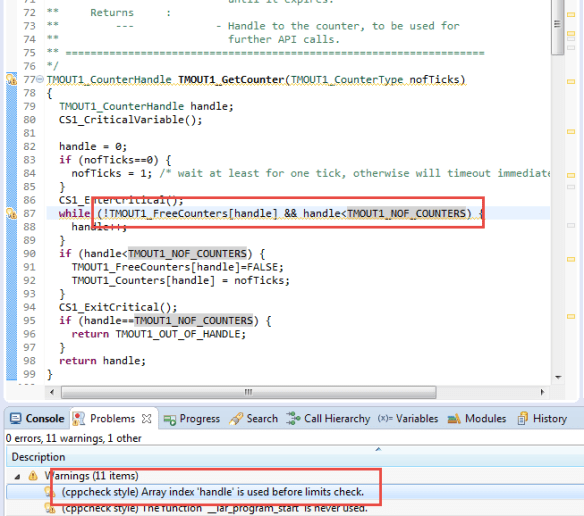Viewport: 584px width, 516px height.
Task: Click warning marker icon on line 77
Action: click(12, 79)
